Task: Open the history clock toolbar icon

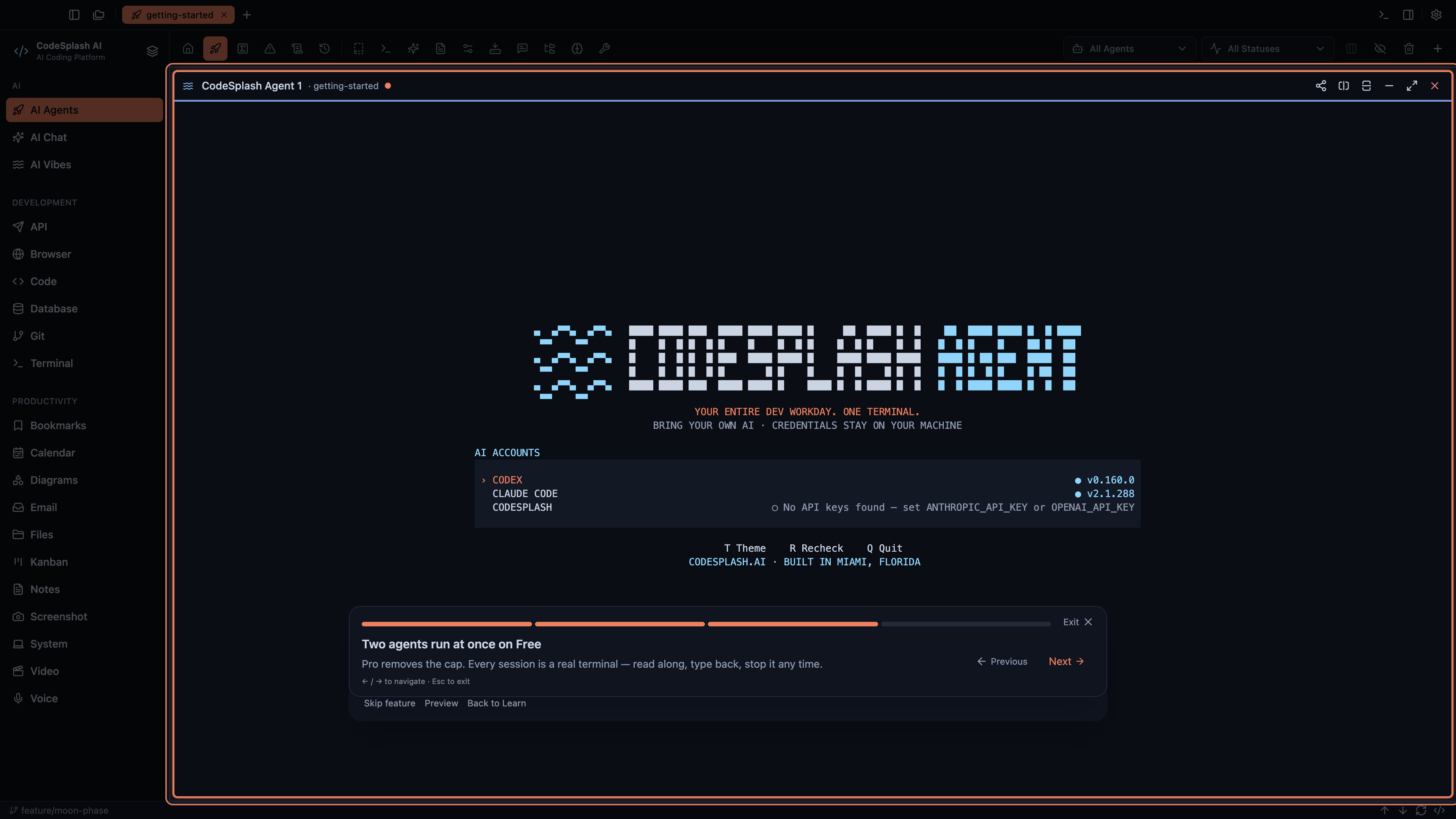Action: tap(325, 49)
